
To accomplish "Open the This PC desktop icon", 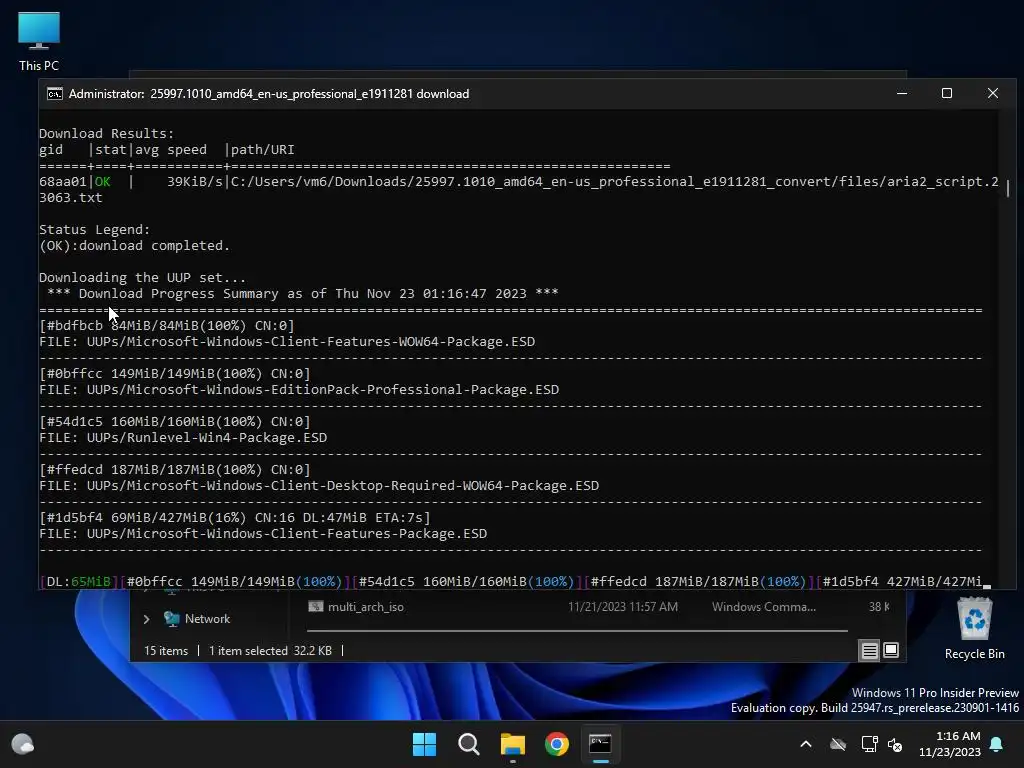I will [39, 41].
